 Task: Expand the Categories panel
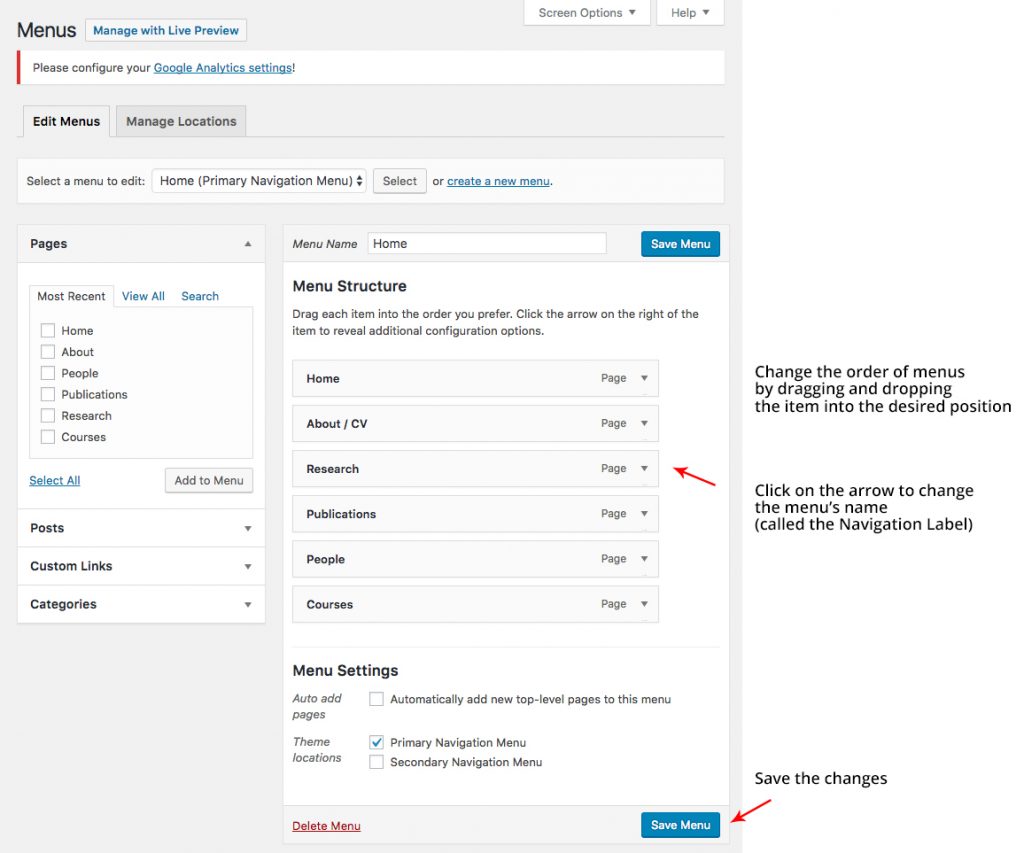click(x=248, y=604)
